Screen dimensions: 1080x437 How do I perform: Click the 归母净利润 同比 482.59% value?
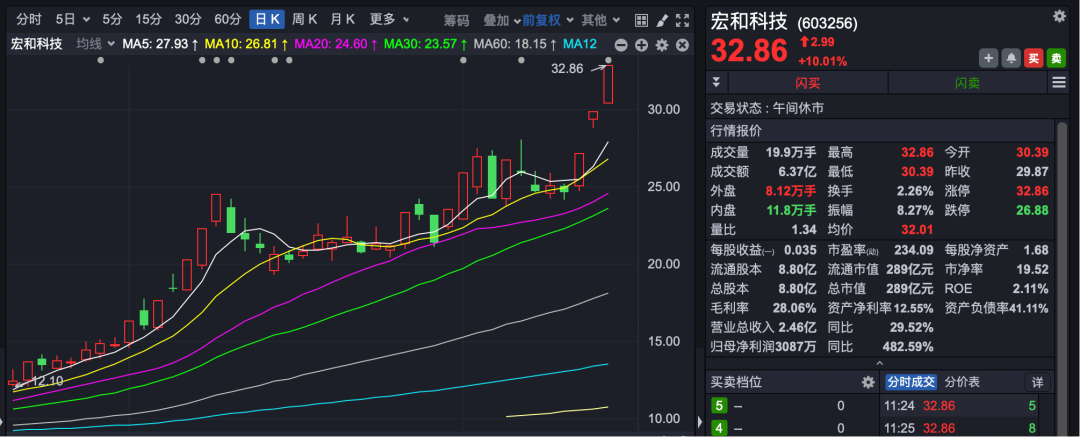pyautogui.click(x=908, y=347)
